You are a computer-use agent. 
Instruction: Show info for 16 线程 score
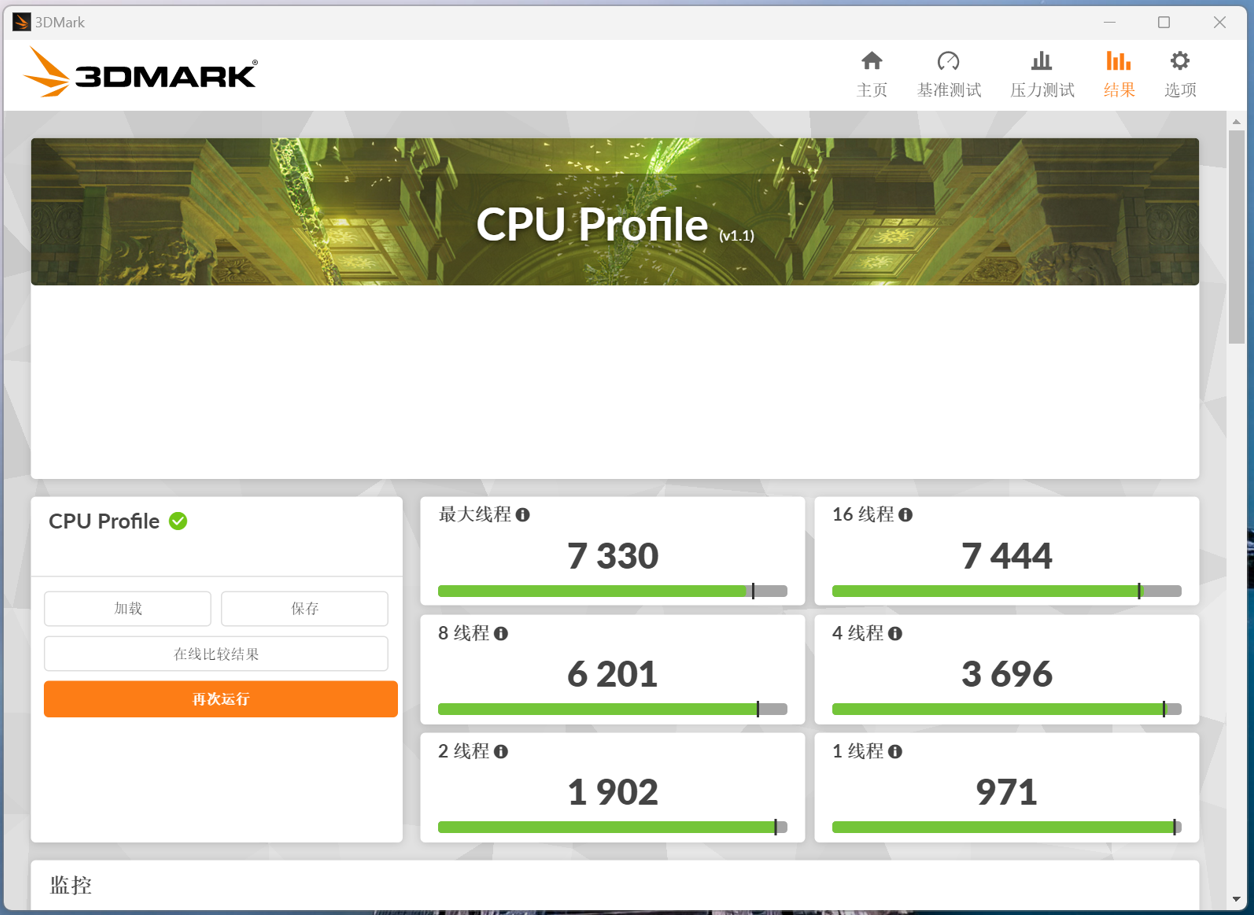pyautogui.click(x=905, y=515)
